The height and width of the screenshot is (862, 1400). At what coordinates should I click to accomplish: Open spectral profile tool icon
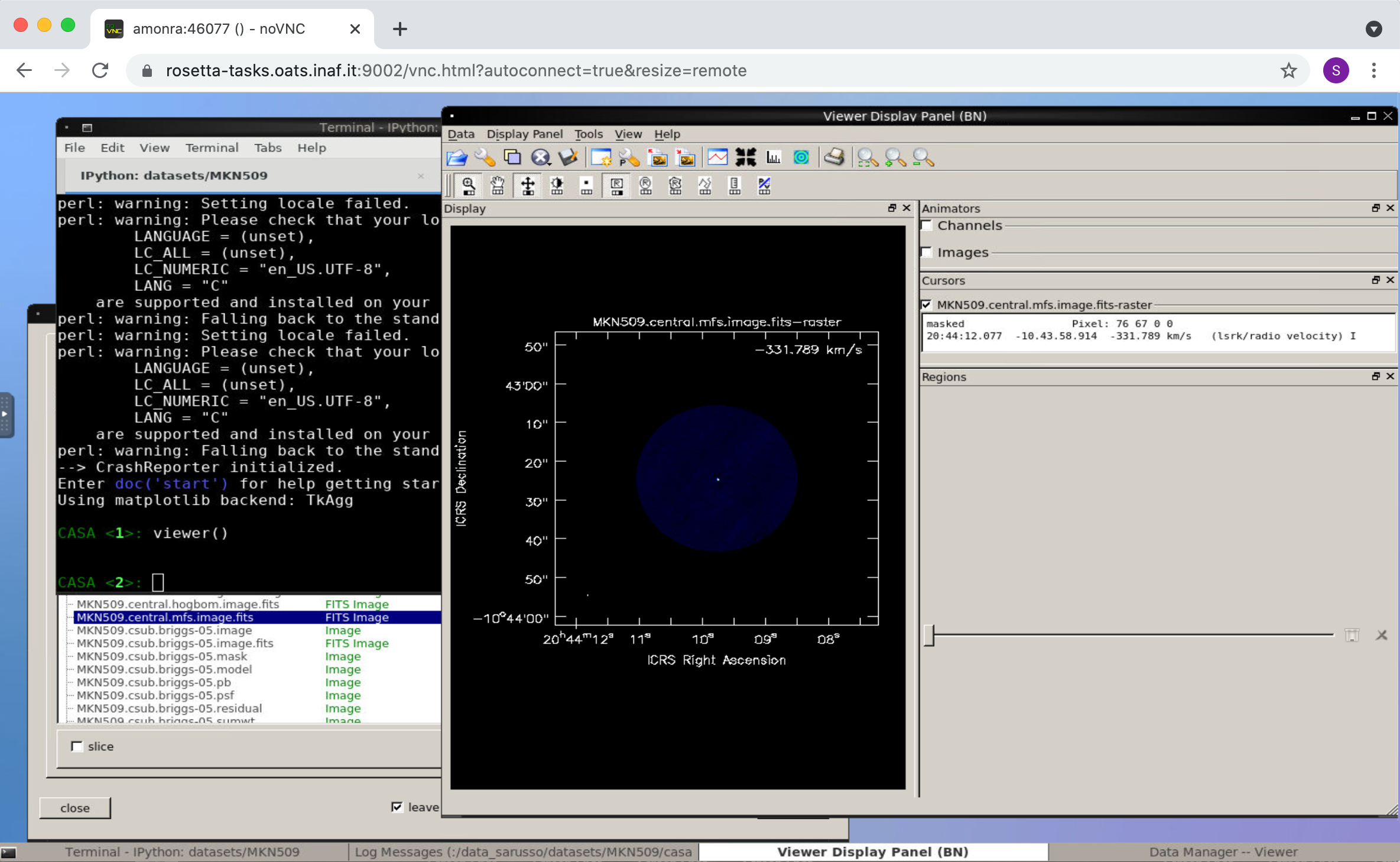[x=717, y=158]
